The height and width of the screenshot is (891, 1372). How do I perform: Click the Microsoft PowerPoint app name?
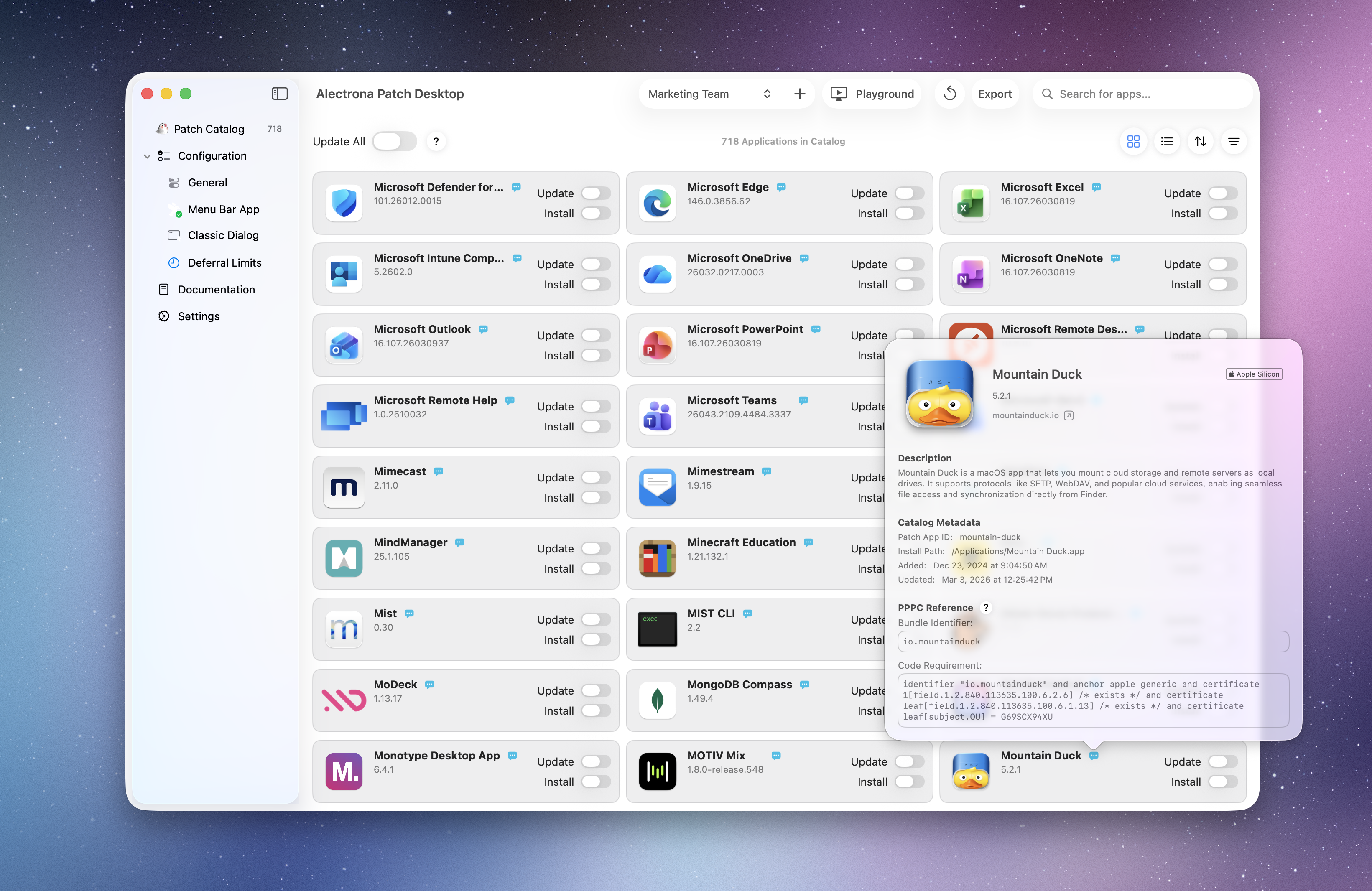click(x=745, y=329)
